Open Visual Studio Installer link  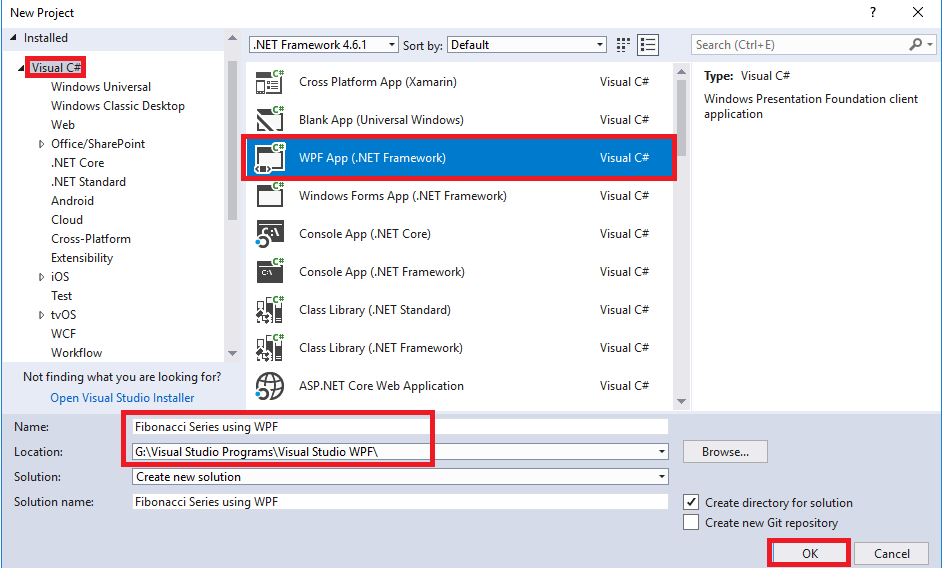123,398
